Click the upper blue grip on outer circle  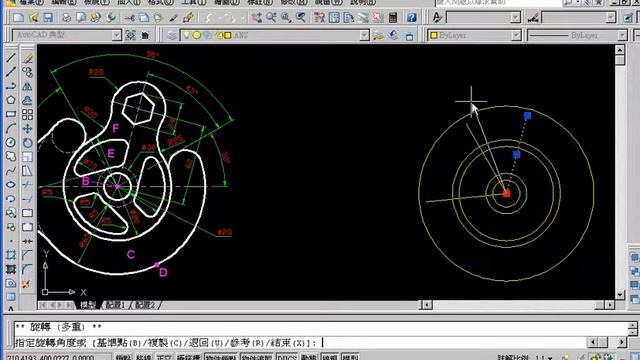click(527, 116)
